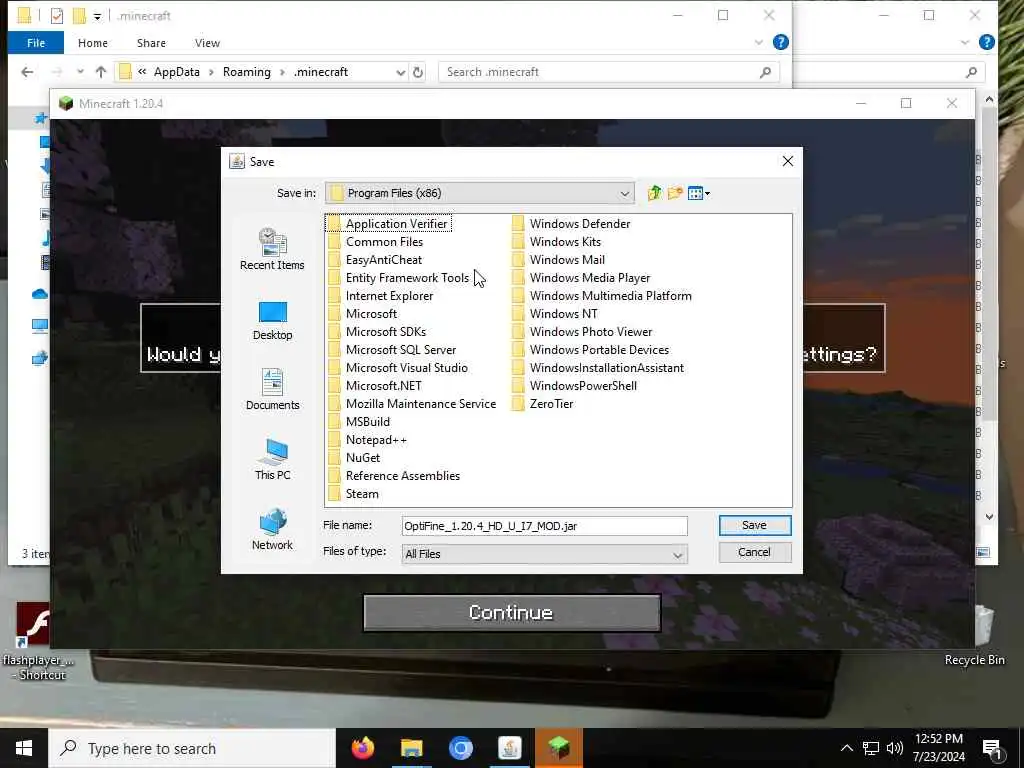
Task: Select the Notepad++ folder
Action: click(x=368, y=440)
